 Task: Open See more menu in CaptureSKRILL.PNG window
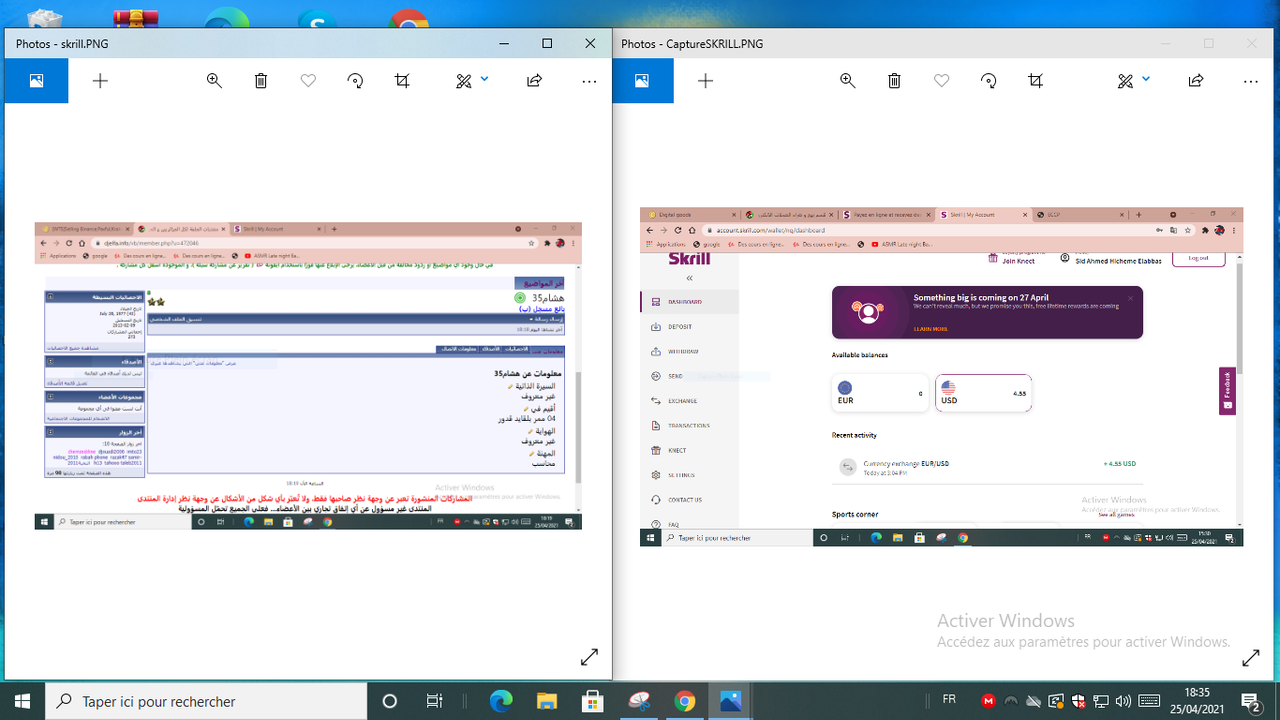[1250, 81]
